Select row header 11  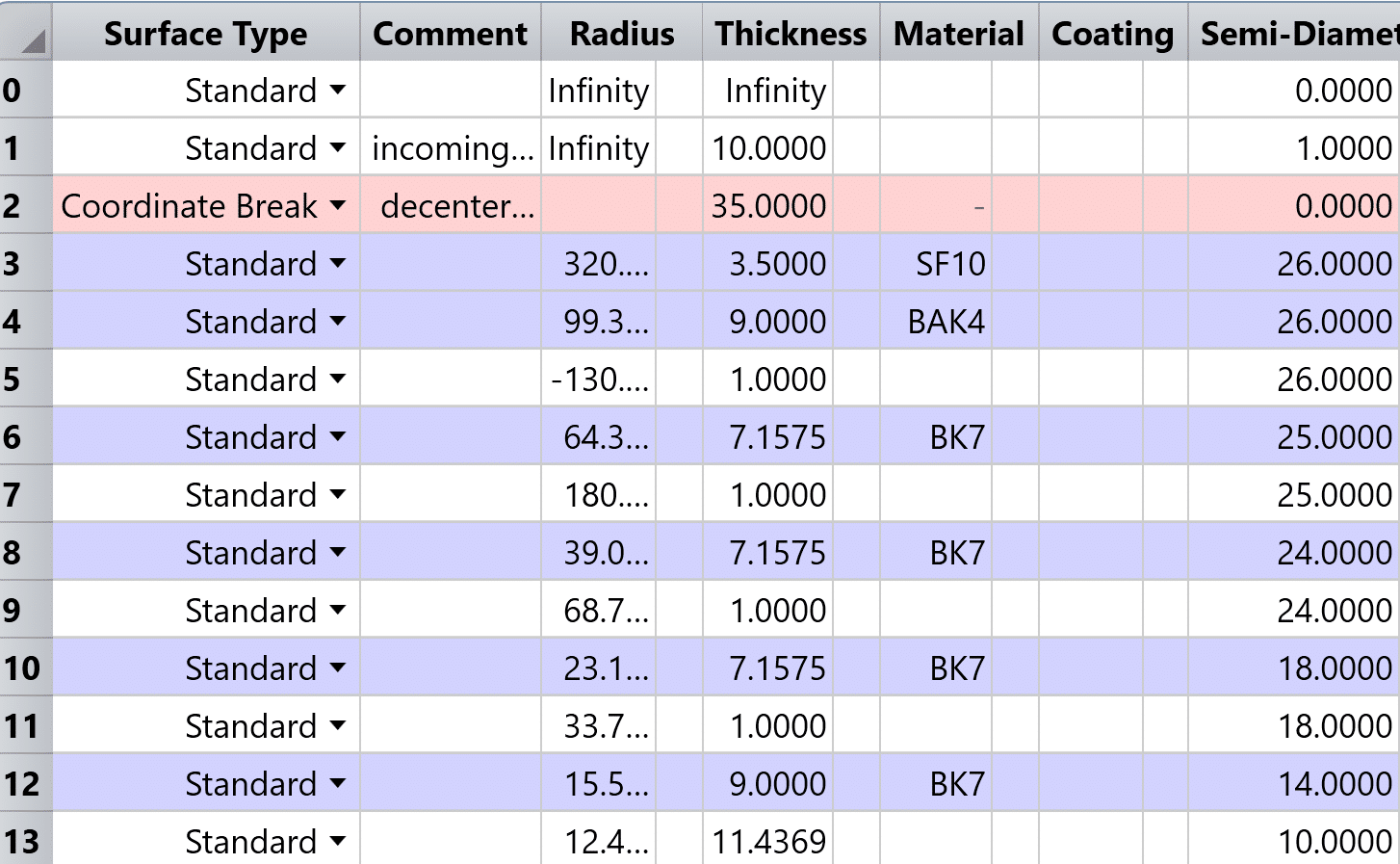[x=26, y=725]
